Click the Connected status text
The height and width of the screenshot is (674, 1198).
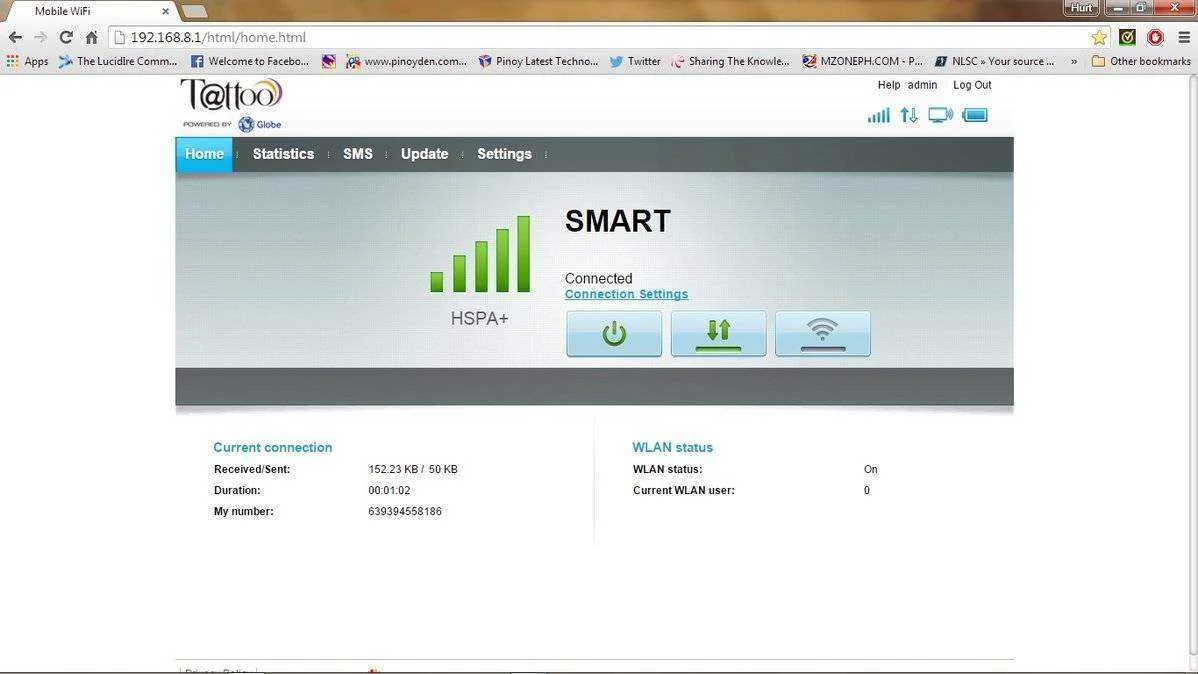click(x=598, y=278)
